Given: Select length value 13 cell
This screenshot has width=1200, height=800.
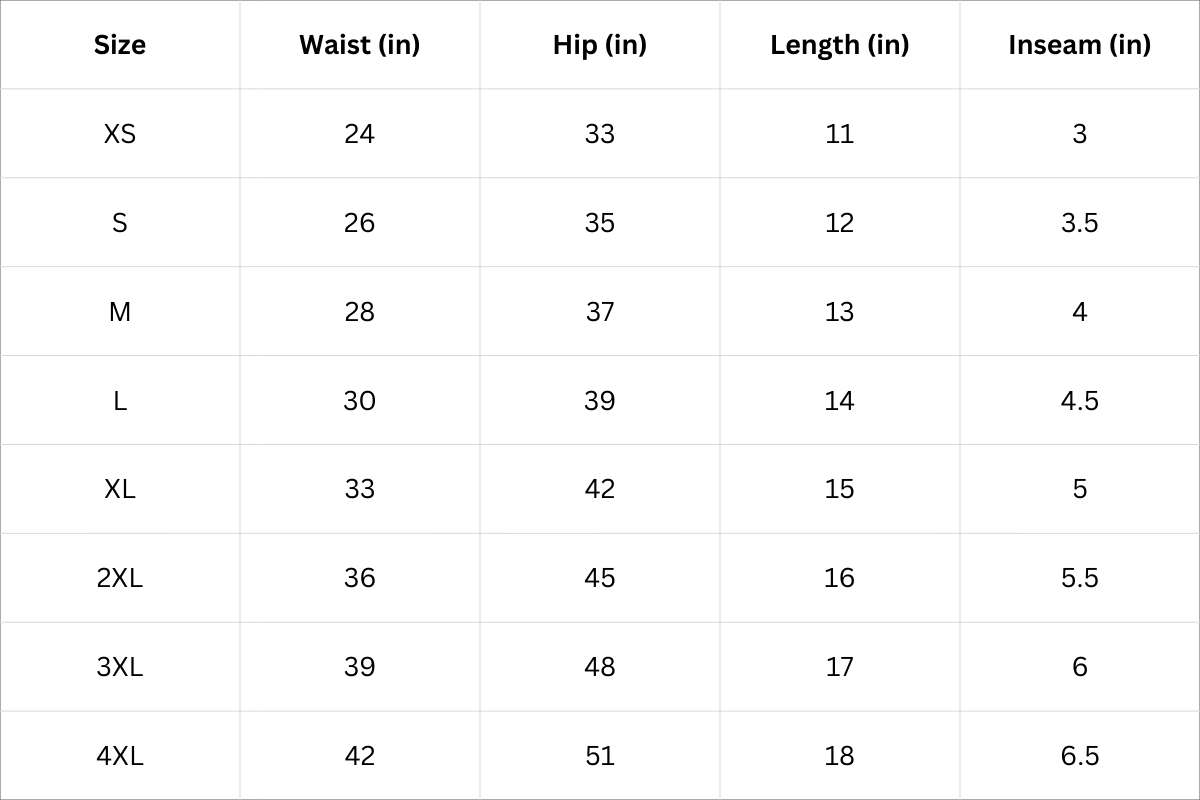Looking at the screenshot, I should click(x=839, y=312).
